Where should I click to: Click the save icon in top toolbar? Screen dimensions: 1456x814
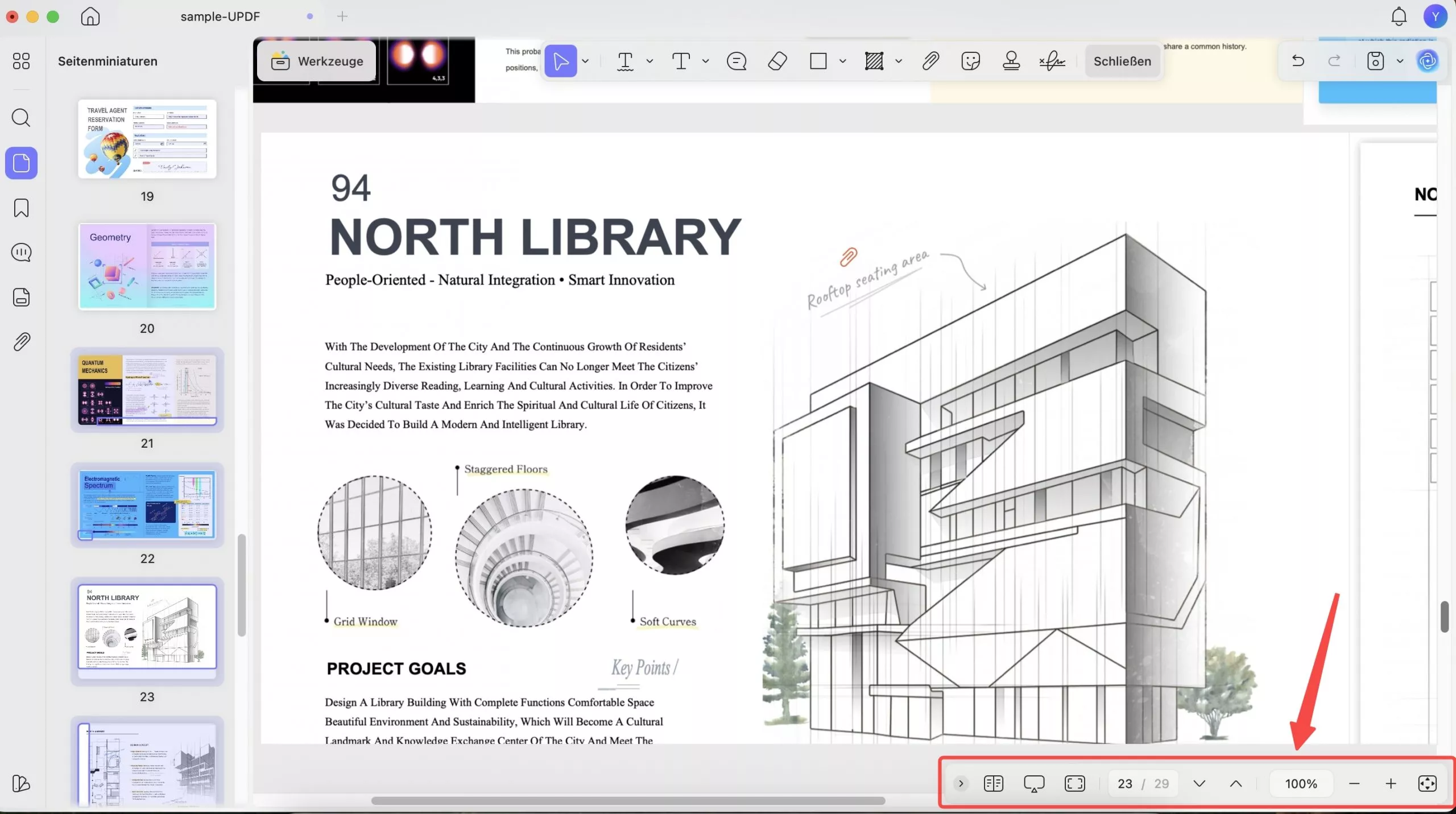click(x=1375, y=61)
